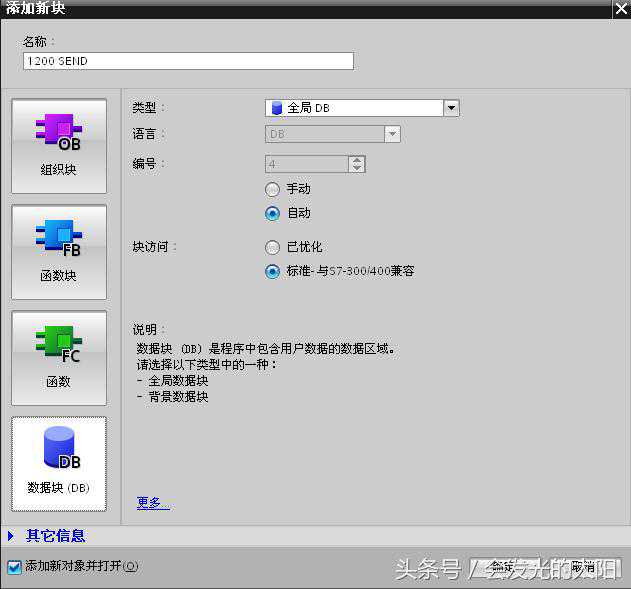Click the 编号 spinner arrows
Viewport: 631px width, 589px height.
[357, 164]
